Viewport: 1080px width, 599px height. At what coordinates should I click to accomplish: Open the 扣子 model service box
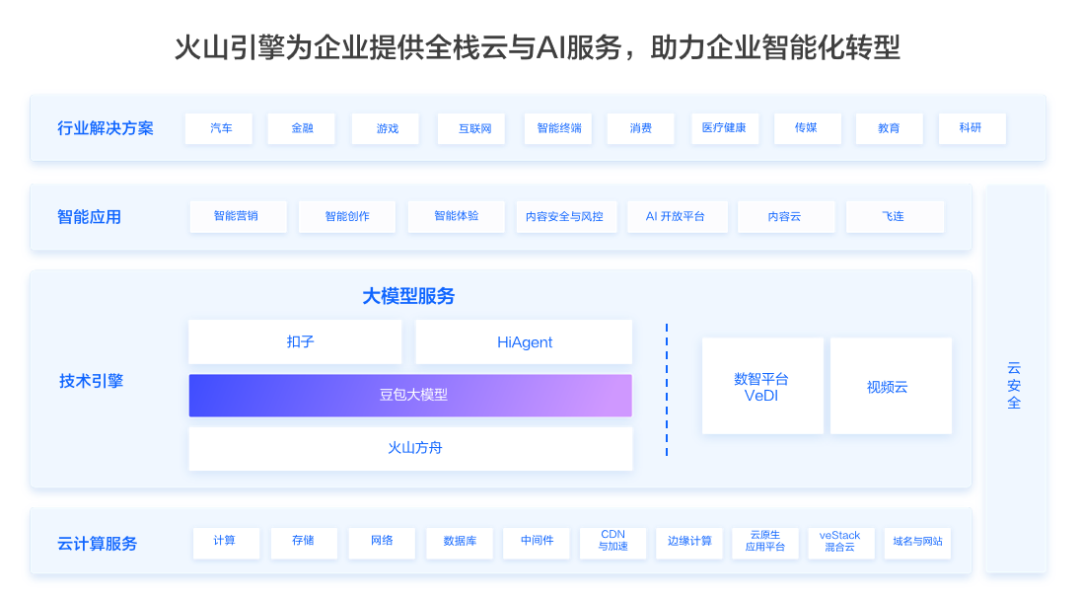coord(295,342)
